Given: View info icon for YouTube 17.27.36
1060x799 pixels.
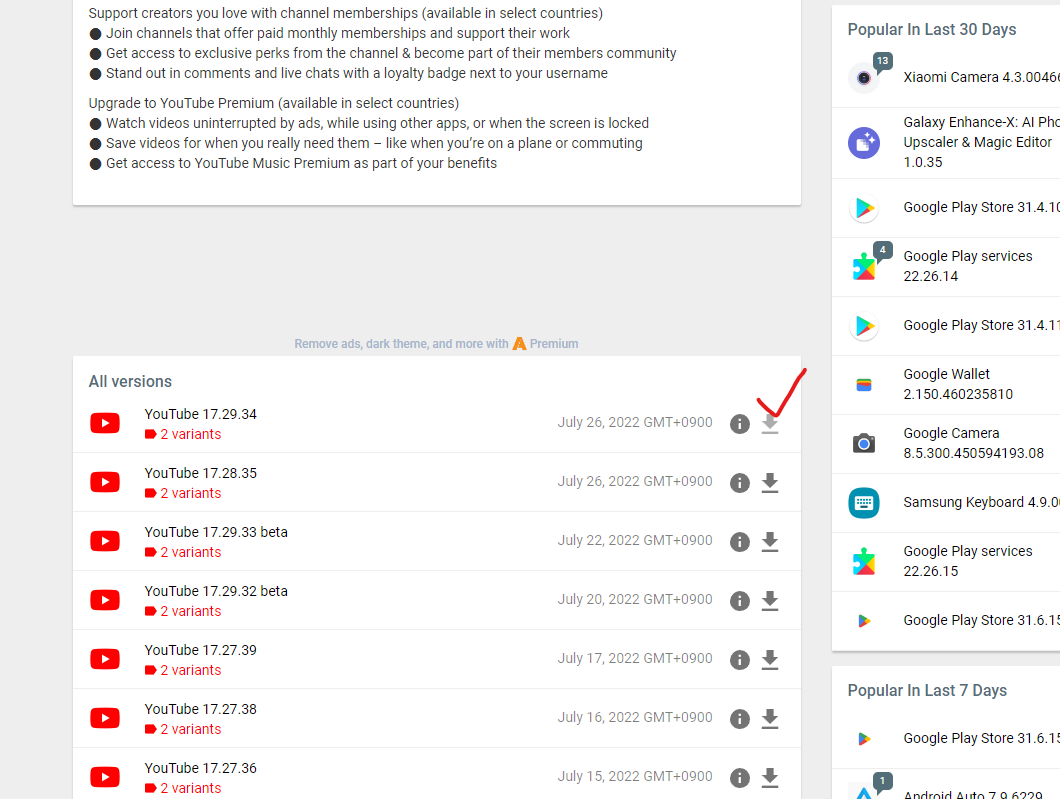Looking at the screenshot, I should pyautogui.click(x=740, y=777).
